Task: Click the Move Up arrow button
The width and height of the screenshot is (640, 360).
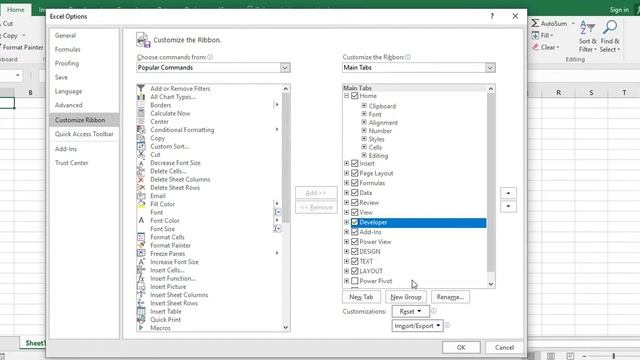Action: [508, 193]
